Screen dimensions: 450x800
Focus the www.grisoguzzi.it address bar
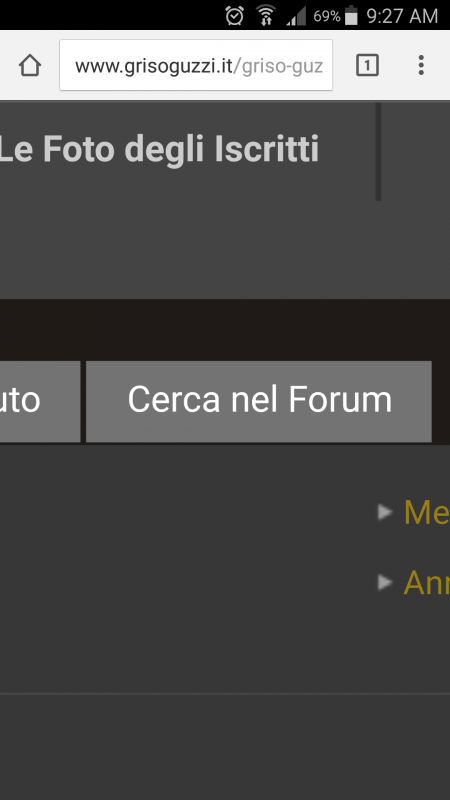(196, 65)
